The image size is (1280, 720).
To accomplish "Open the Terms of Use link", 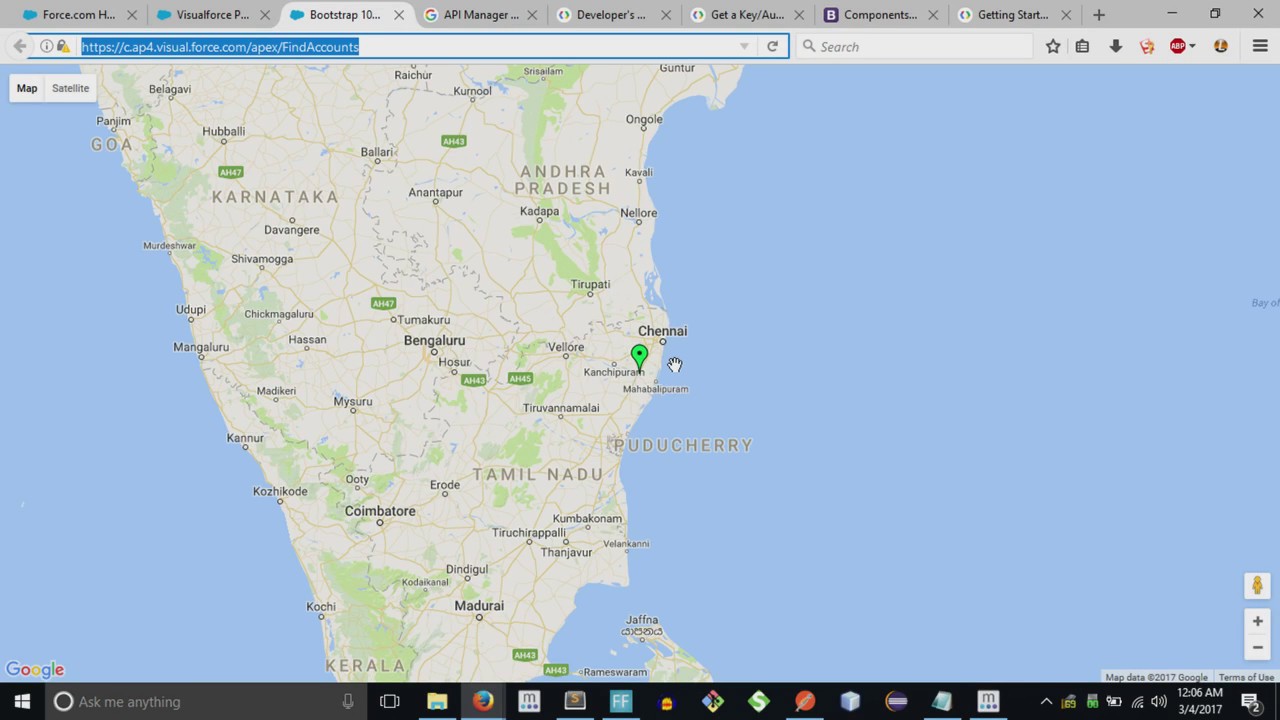I will tap(1246, 678).
